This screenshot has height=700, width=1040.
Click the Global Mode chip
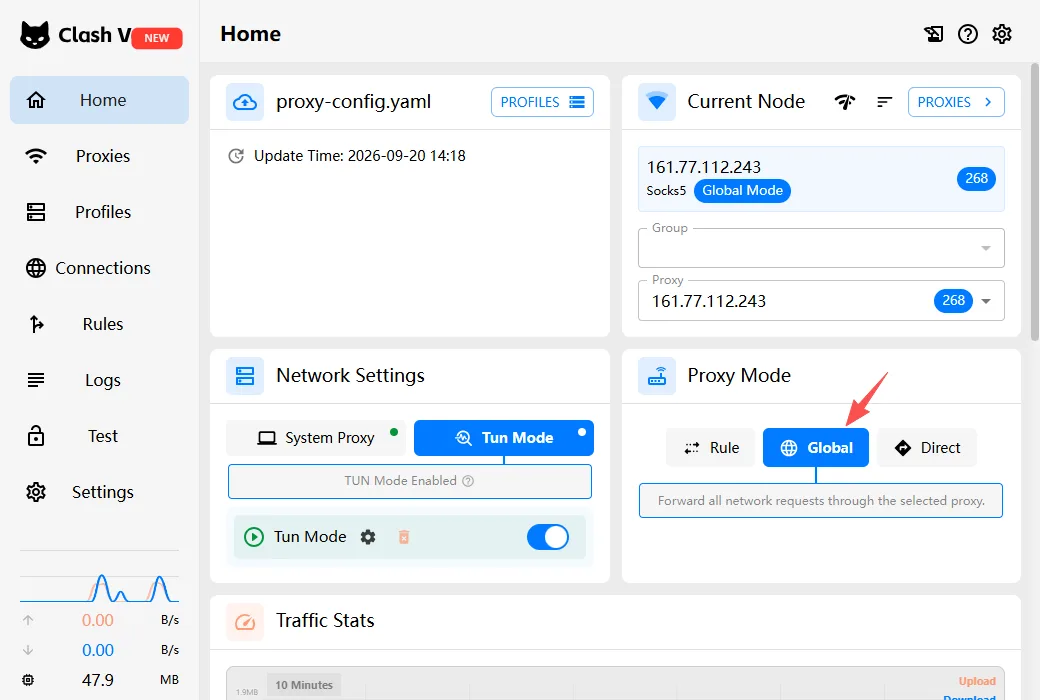tap(742, 191)
